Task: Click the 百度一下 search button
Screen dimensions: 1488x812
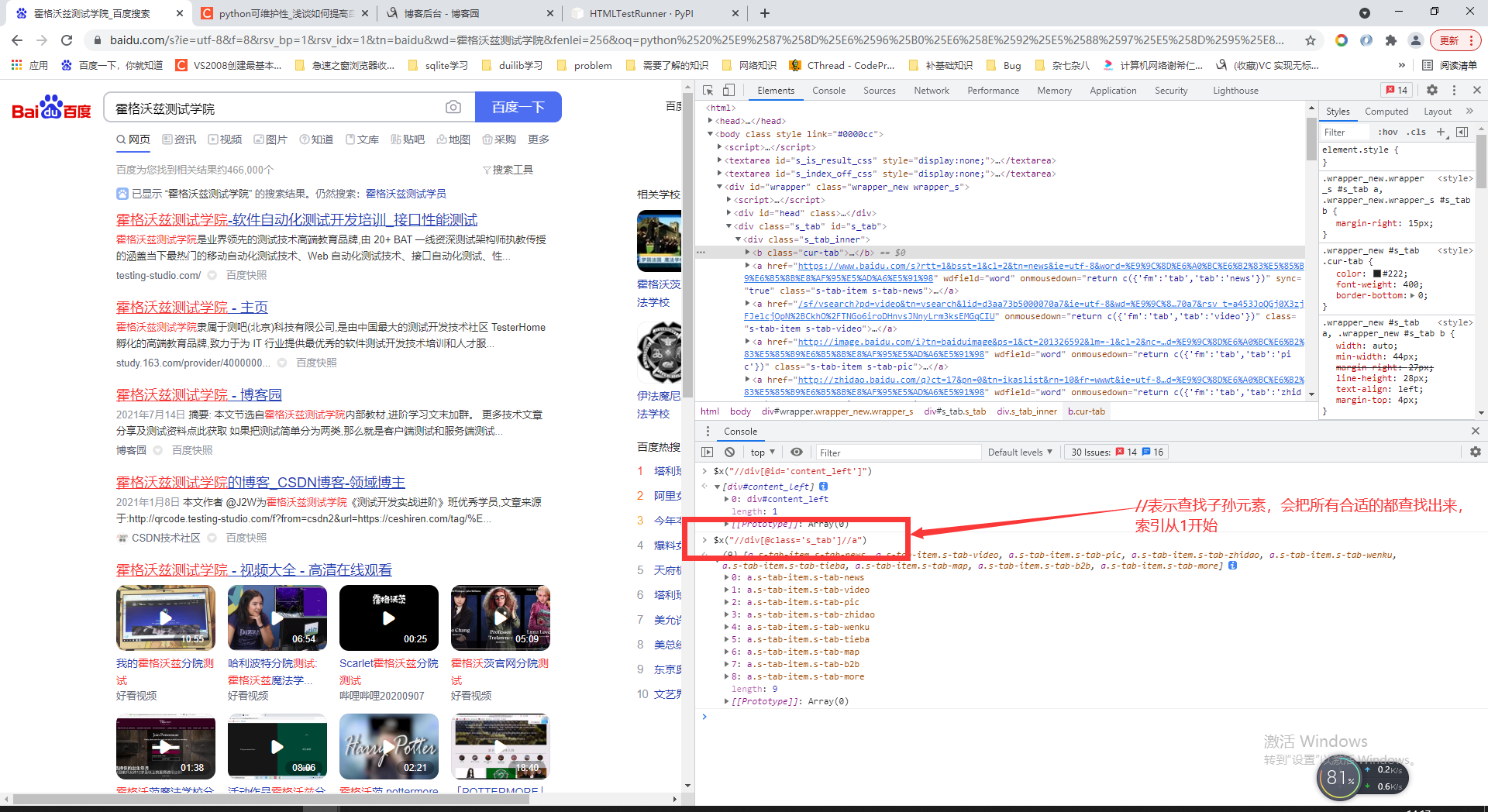Action: [x=518, y=107]
